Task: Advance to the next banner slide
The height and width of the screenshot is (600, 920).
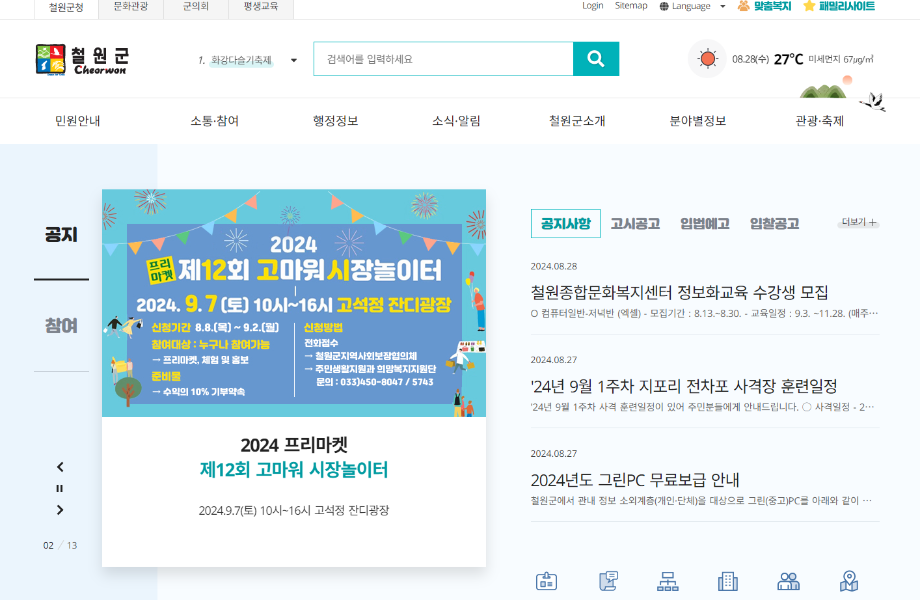Action: 60,510
